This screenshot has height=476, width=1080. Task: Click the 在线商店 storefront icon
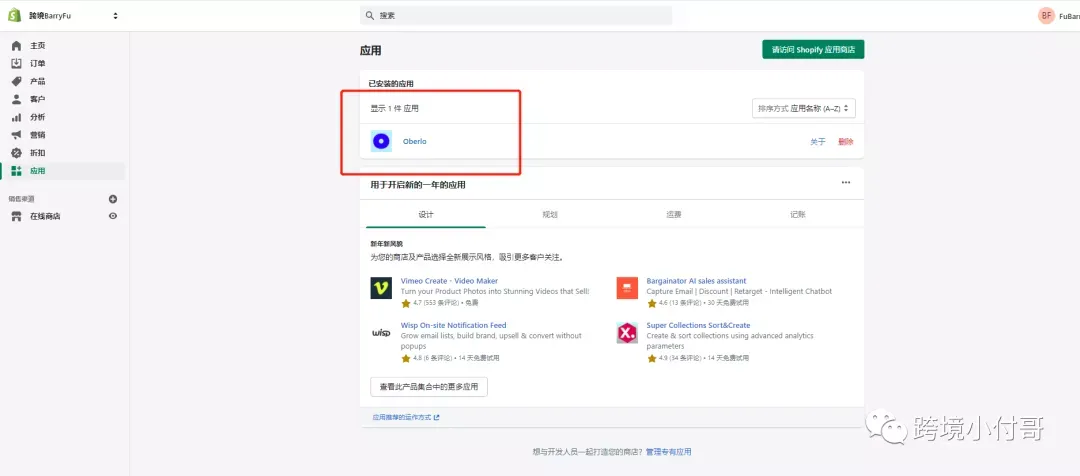[x=17, y=216]
